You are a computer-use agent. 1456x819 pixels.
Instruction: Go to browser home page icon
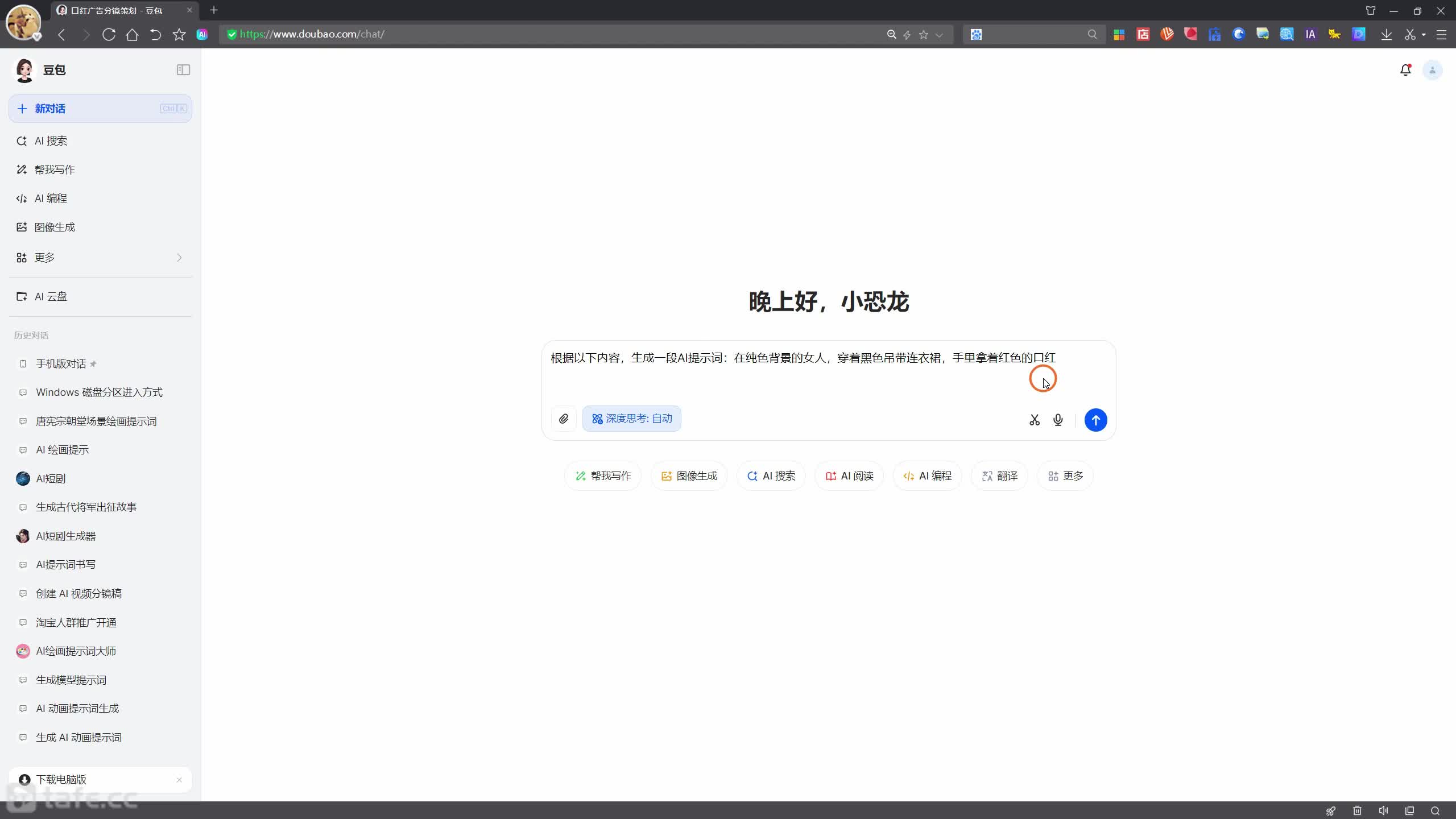tap(132, 34)
